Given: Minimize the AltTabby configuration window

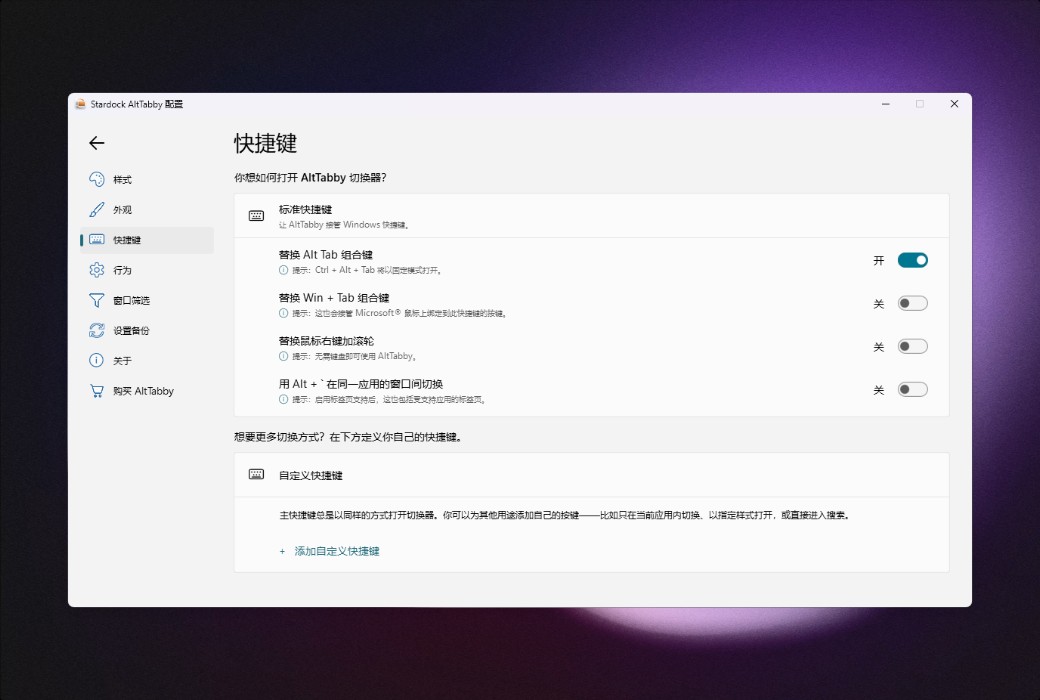Looking at the screenshot, I should click(x=885, y=104).
